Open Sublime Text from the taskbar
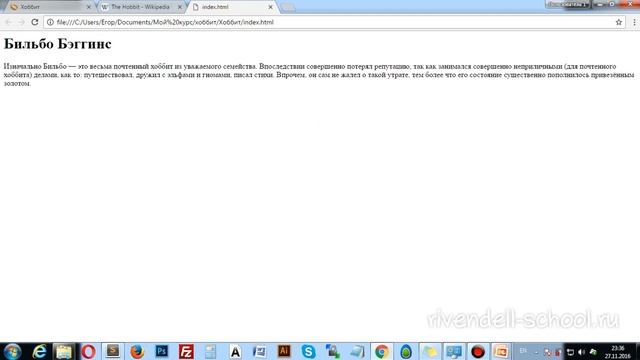640x360 pixels. pos(113,351)
